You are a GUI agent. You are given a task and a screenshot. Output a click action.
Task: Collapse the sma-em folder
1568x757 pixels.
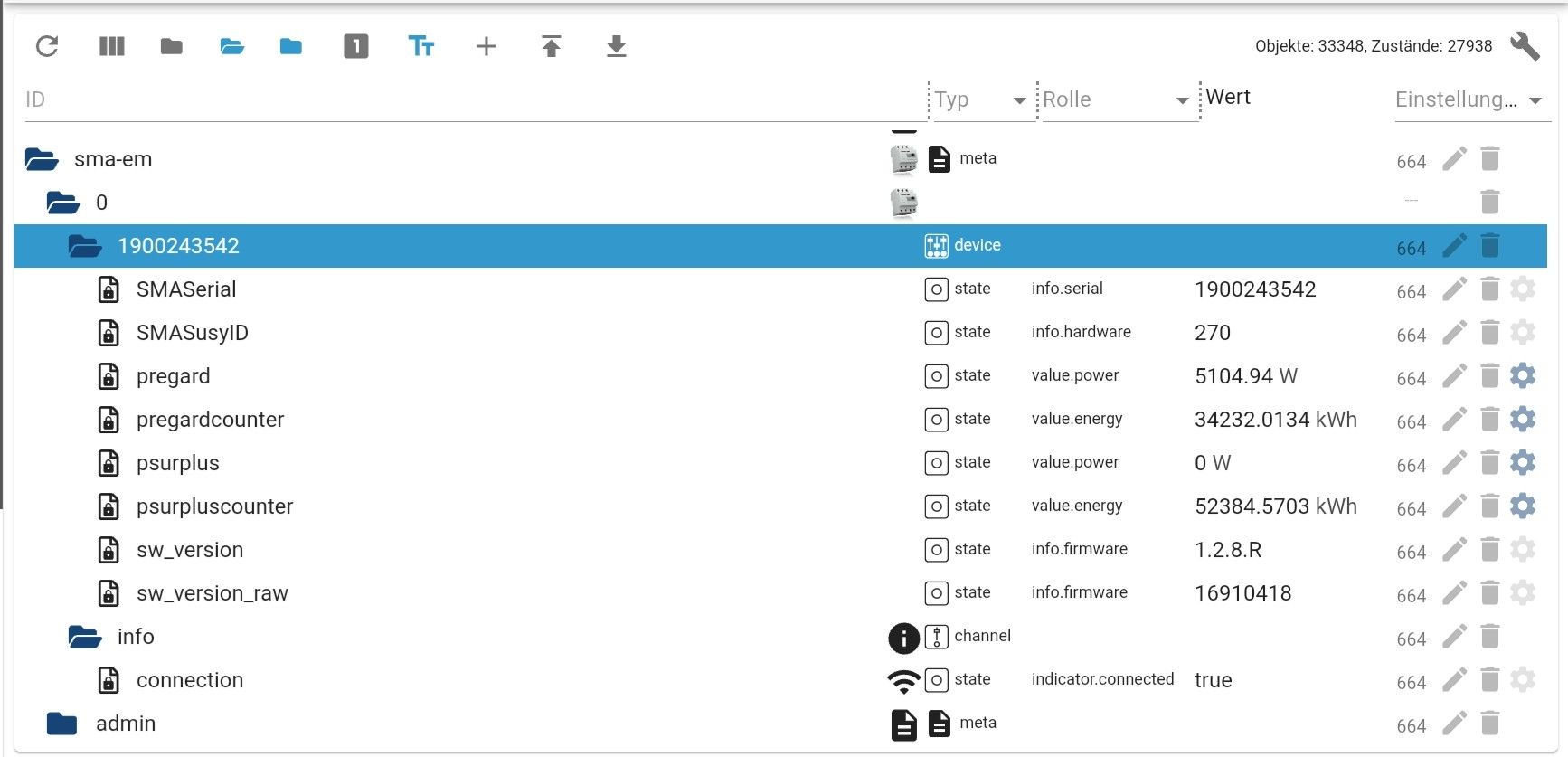pyautogui.click(x=42, y=160)
